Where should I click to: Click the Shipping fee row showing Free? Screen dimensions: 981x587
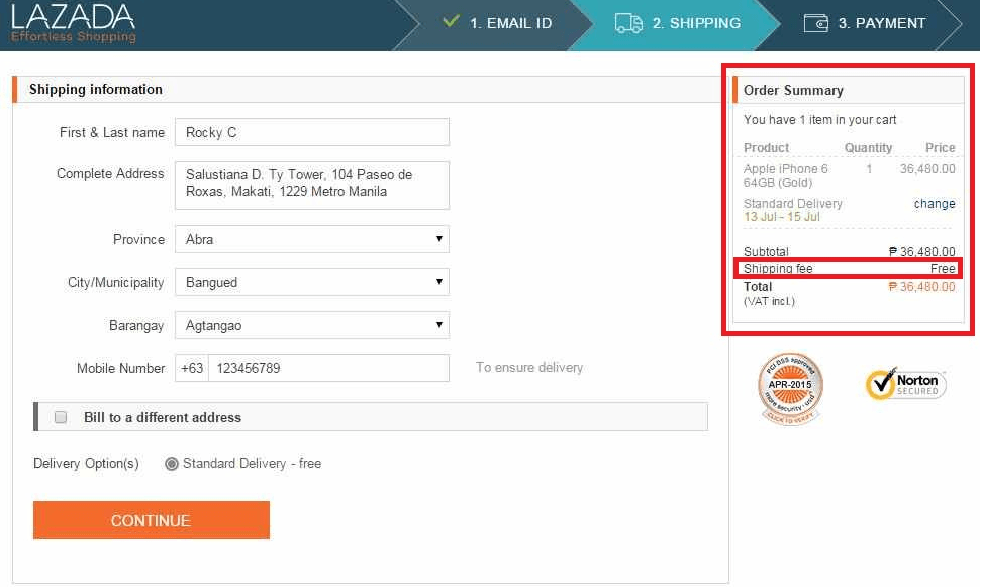(848, 268)
